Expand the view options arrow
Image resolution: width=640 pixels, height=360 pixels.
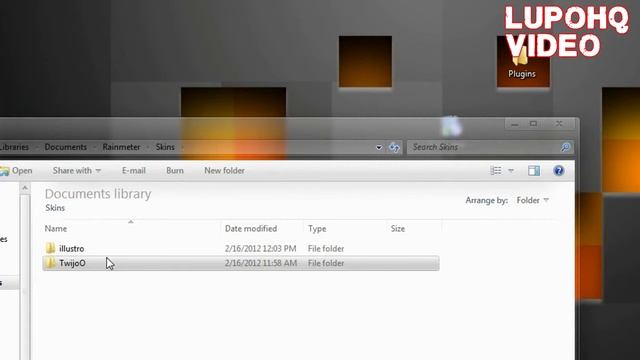tap(511, 171)
